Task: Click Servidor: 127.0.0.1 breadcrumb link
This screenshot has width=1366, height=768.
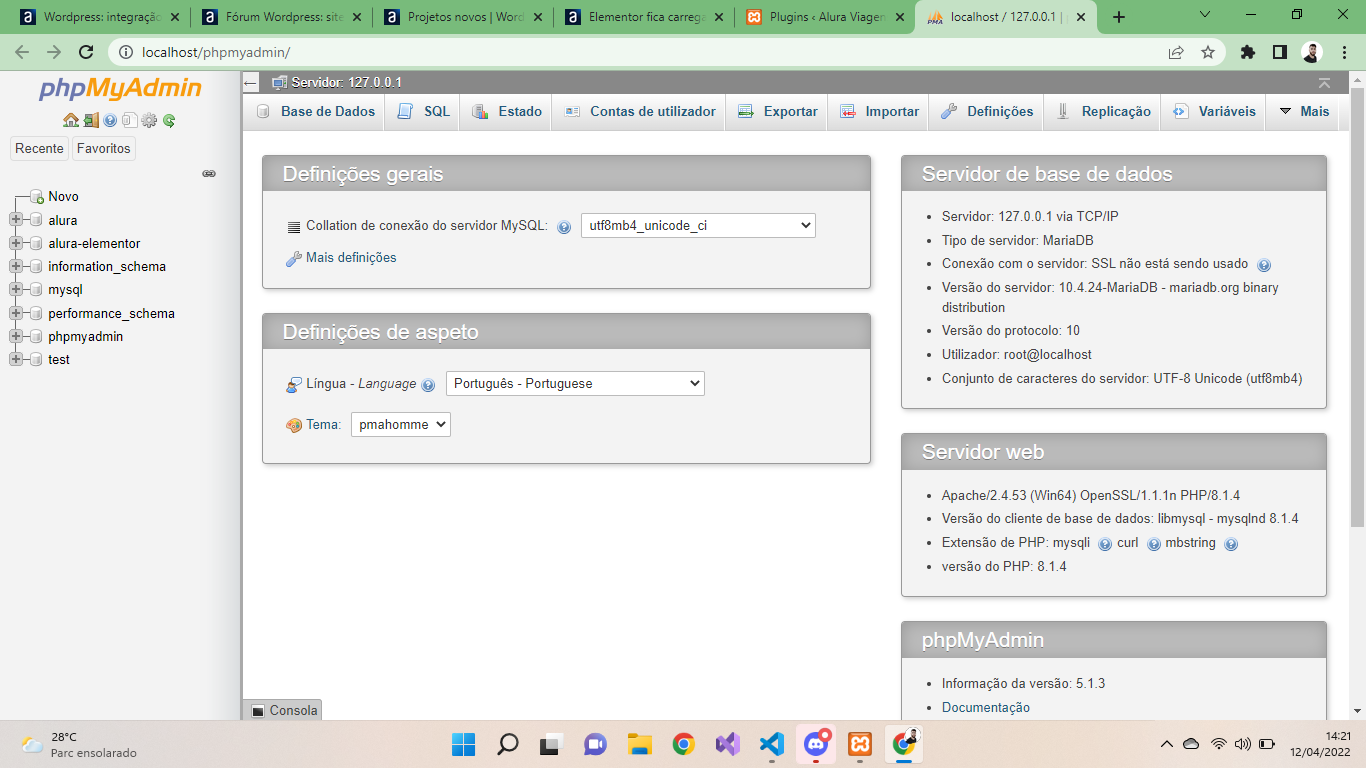Action: pos(346,82)
